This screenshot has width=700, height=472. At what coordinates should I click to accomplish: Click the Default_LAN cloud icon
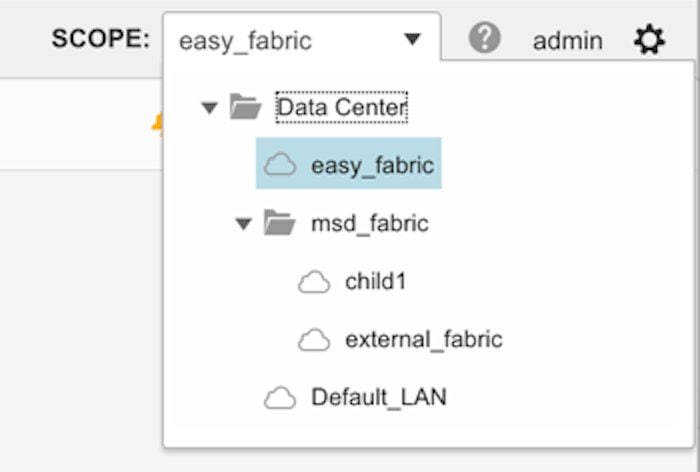(x=280, y=398)
